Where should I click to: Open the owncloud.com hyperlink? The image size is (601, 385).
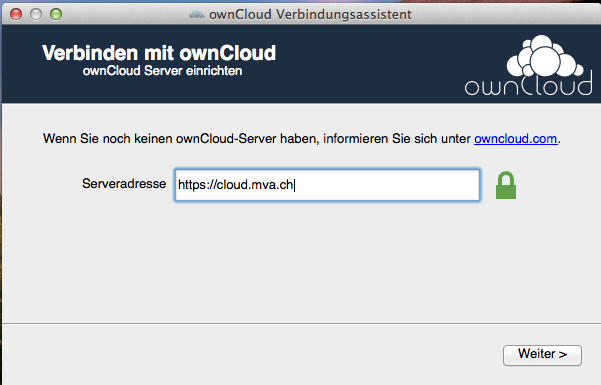tap(516, 138)
